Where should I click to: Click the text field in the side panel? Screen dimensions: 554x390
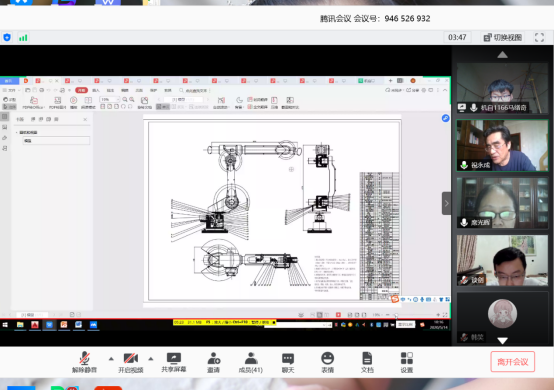[56, 141]
